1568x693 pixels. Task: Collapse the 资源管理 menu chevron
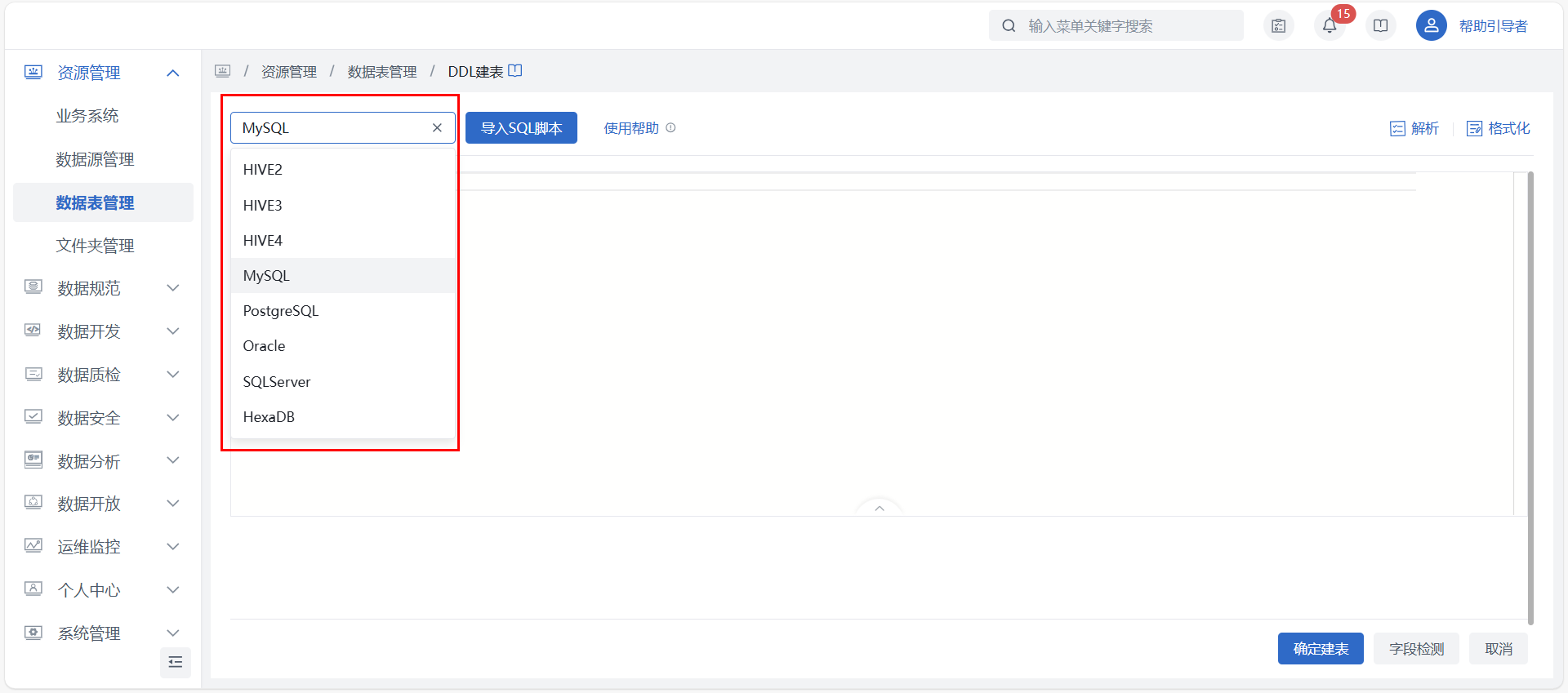click(172, 73)
